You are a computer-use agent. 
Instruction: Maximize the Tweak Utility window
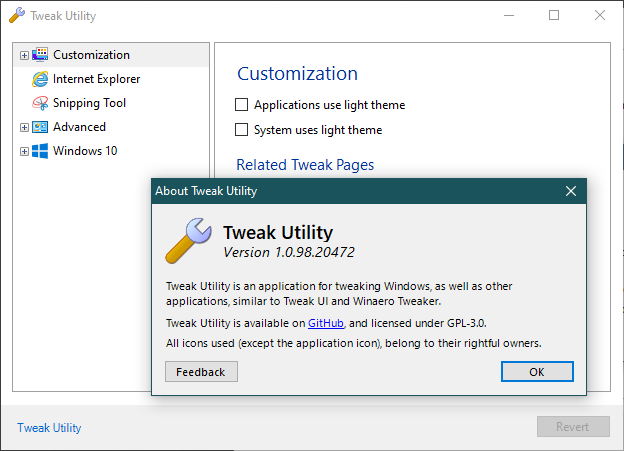click(x=554, y=16)
